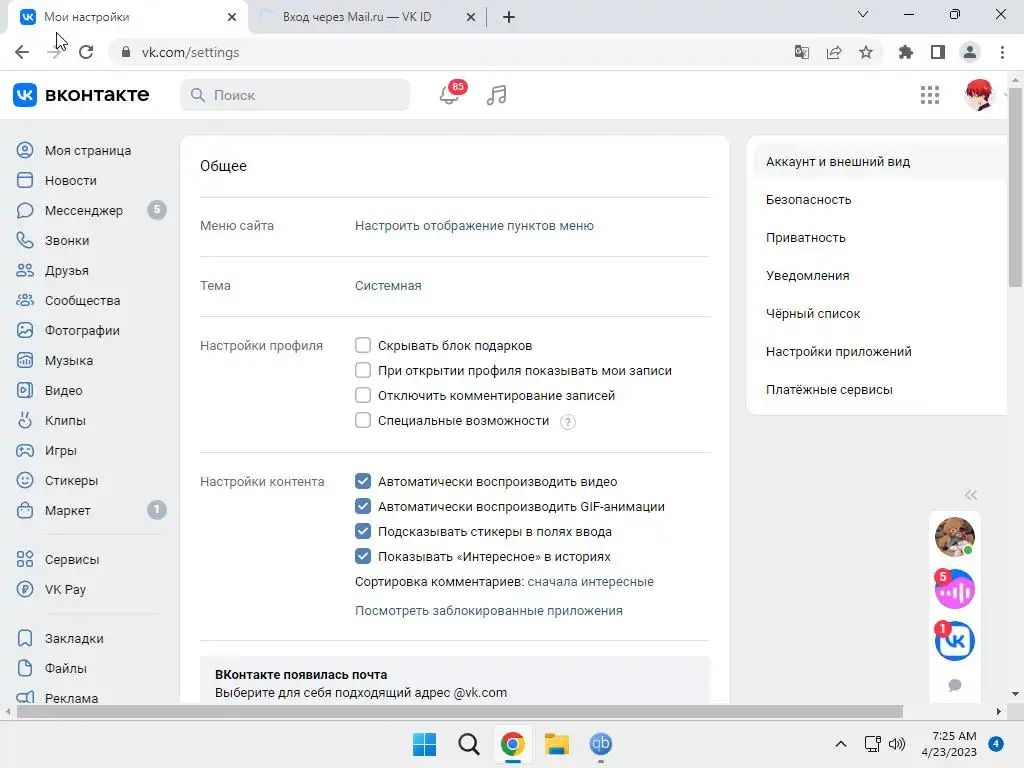Viewport: 1024px width, 768px height.
Task: Open the VK chat bubble with 1 badge
Action: tap(955, 641)
